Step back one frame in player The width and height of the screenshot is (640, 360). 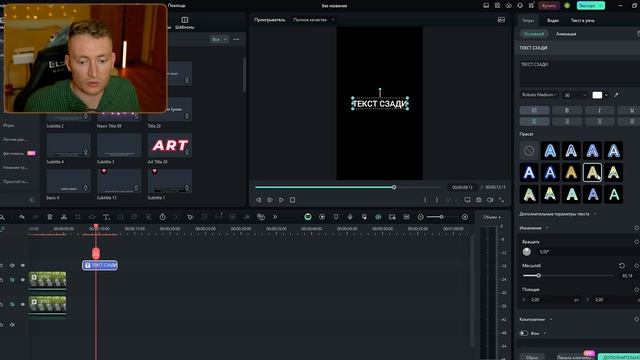[258, 200]
